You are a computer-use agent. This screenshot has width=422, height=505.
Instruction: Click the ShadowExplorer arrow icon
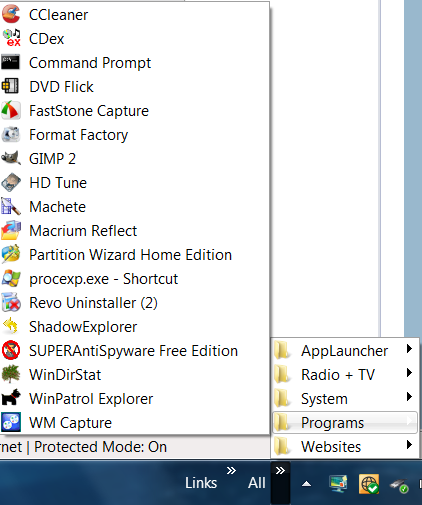(x=11, y=327)
